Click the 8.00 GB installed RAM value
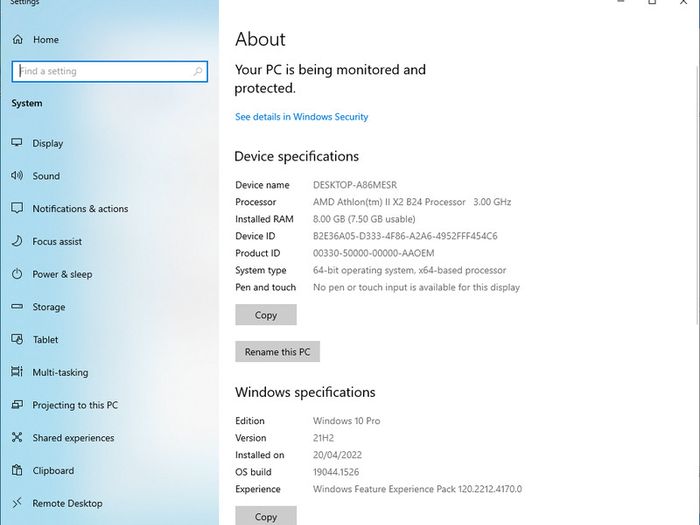The height and width of the screenshot is (525, 700). point(364,219)
